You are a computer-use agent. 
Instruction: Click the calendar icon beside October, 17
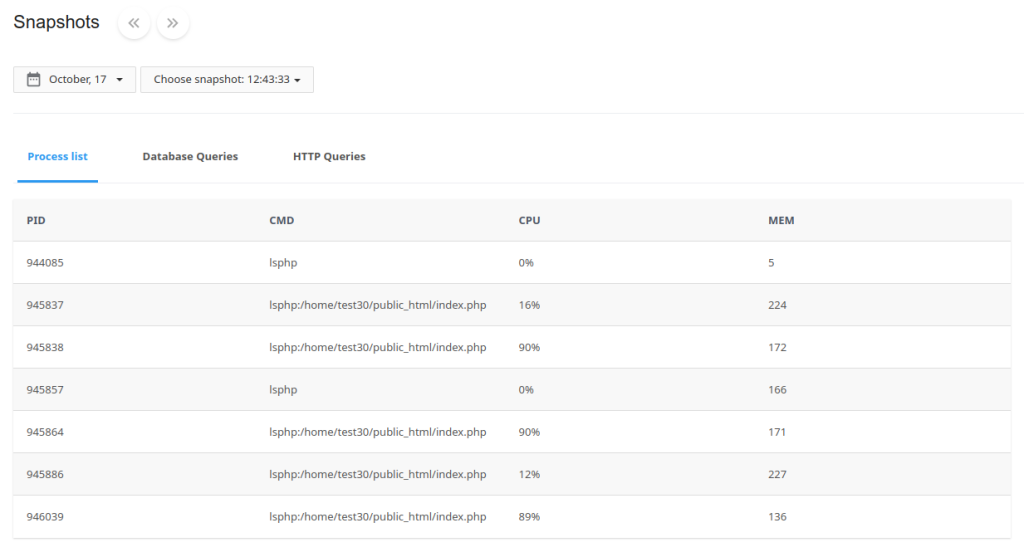tap(33, 79)
